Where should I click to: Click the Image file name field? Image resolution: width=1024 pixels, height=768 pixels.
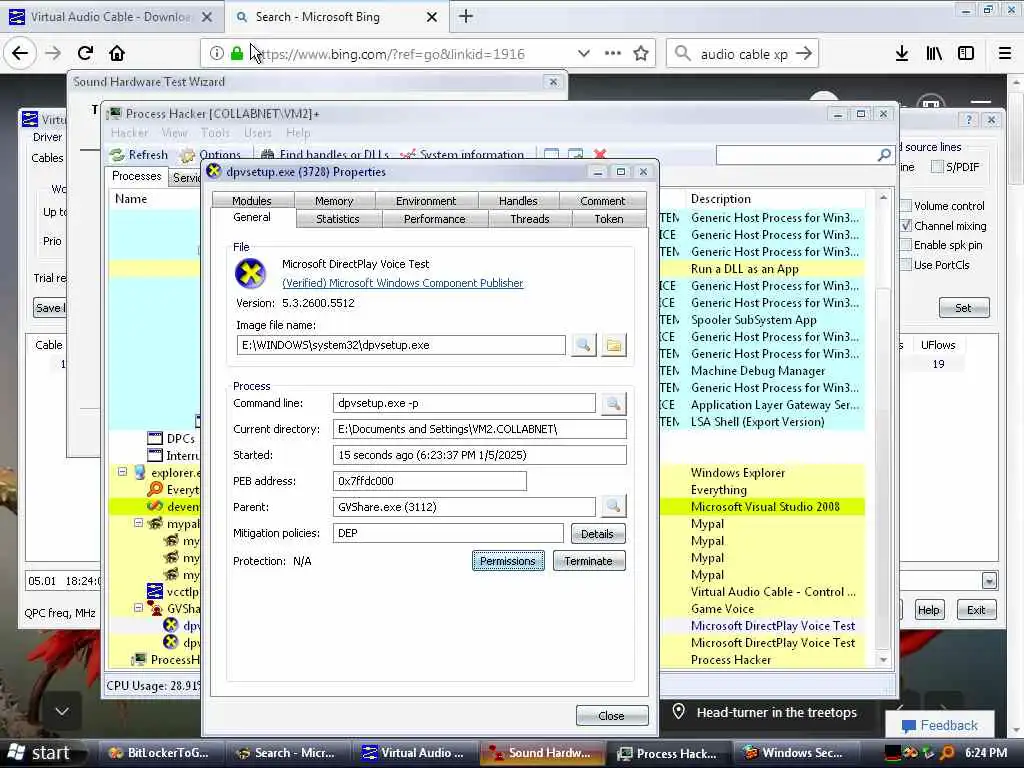401,345
